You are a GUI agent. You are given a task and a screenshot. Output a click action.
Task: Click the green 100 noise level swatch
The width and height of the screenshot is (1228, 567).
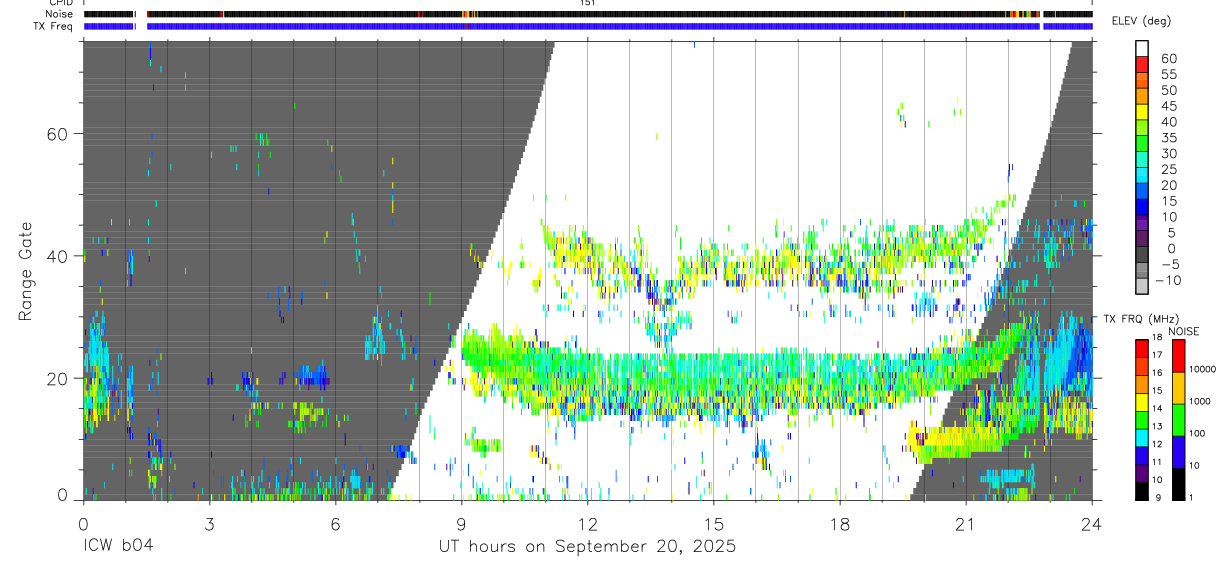click(1180, 419)
